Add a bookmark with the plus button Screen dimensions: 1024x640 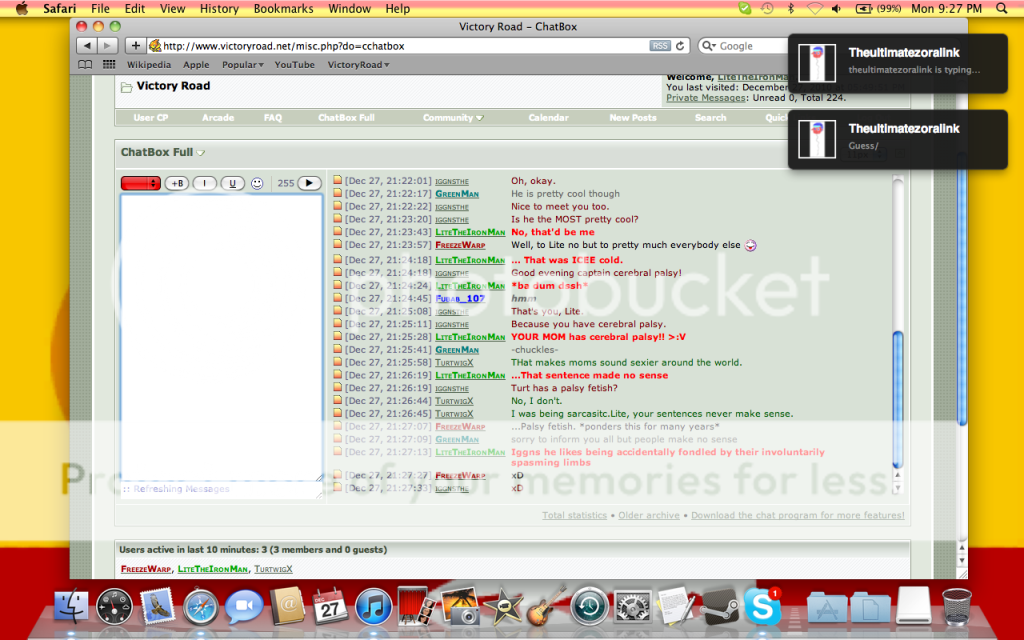tap(135, 46)
